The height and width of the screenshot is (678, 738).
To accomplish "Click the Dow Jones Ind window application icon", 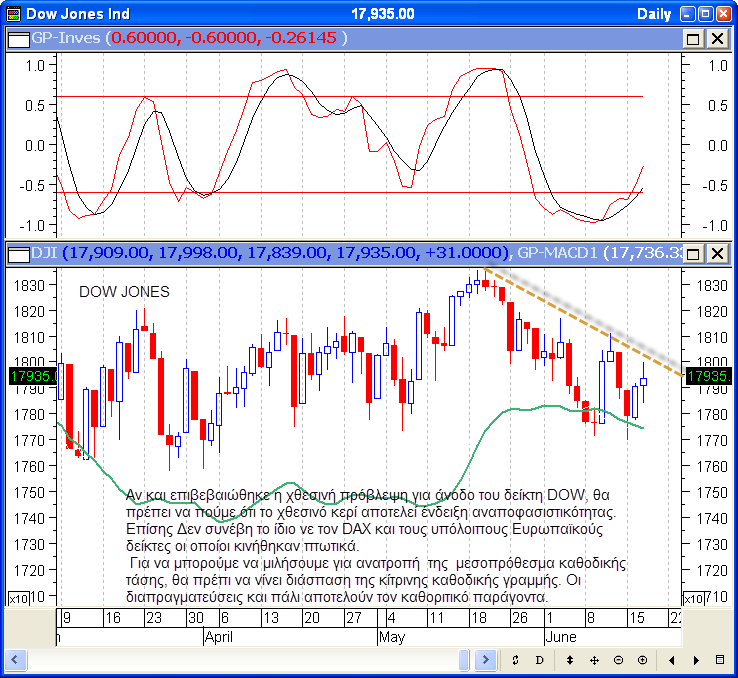I will point(14,14).
